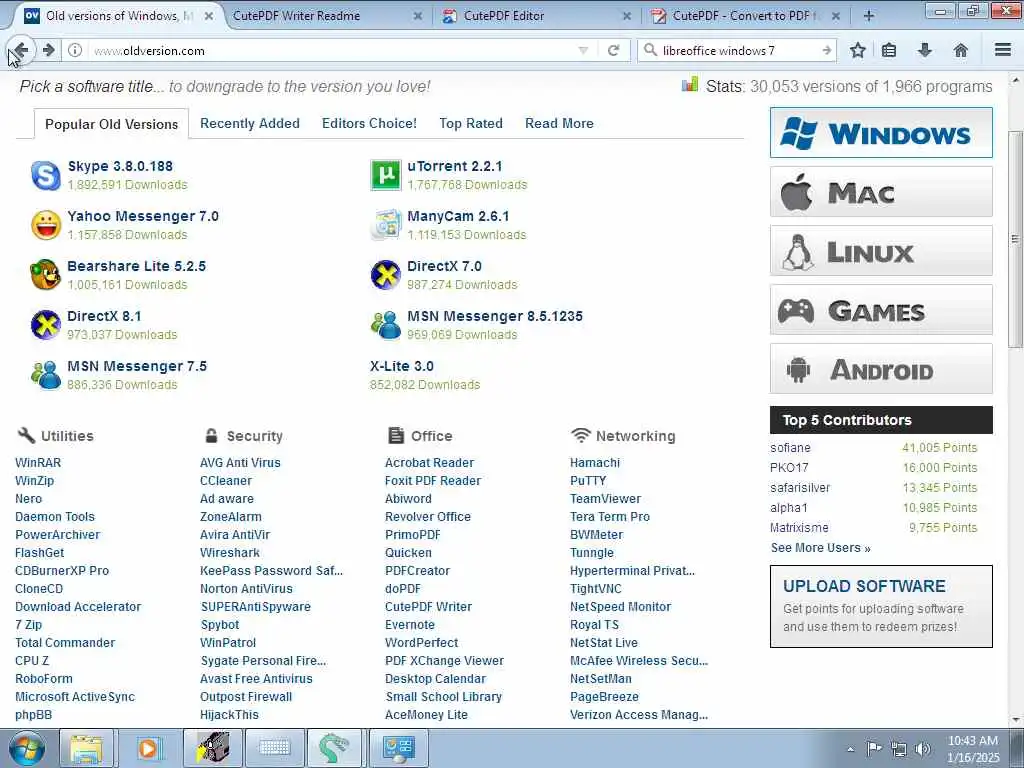Click the ManyCam icon
This screenshot has height=768, width=1024.
point(385,225)
